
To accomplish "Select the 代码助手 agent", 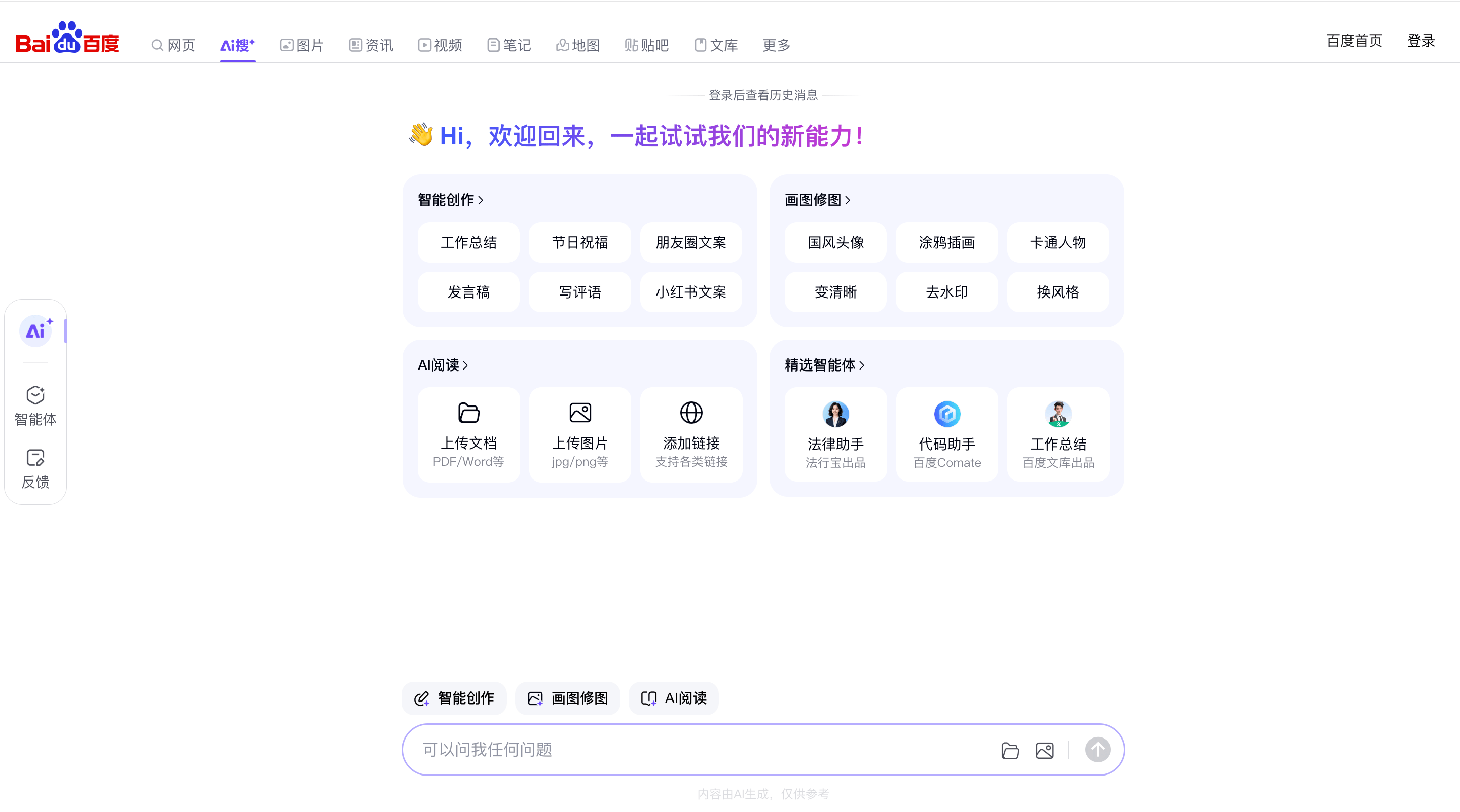I will (x=946, y=434).
